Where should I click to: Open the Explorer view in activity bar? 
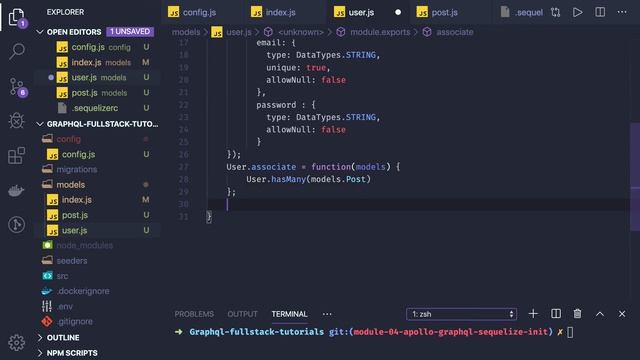point(16,17)
